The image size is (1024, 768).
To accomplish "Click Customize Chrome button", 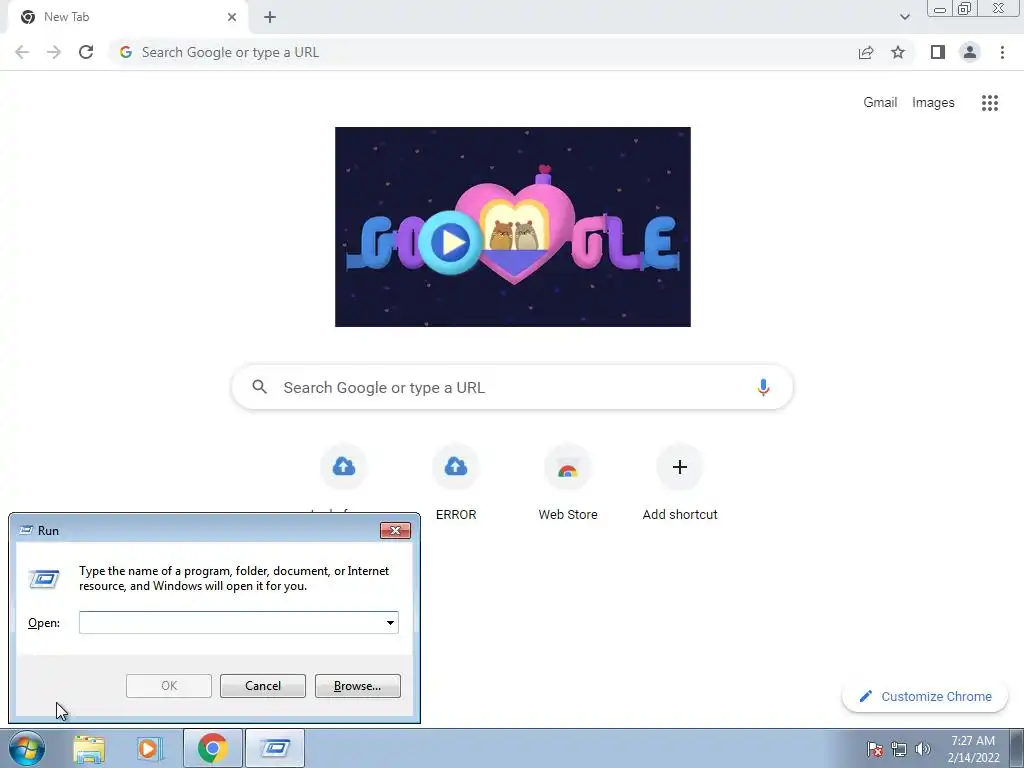I will coord(925,696).
